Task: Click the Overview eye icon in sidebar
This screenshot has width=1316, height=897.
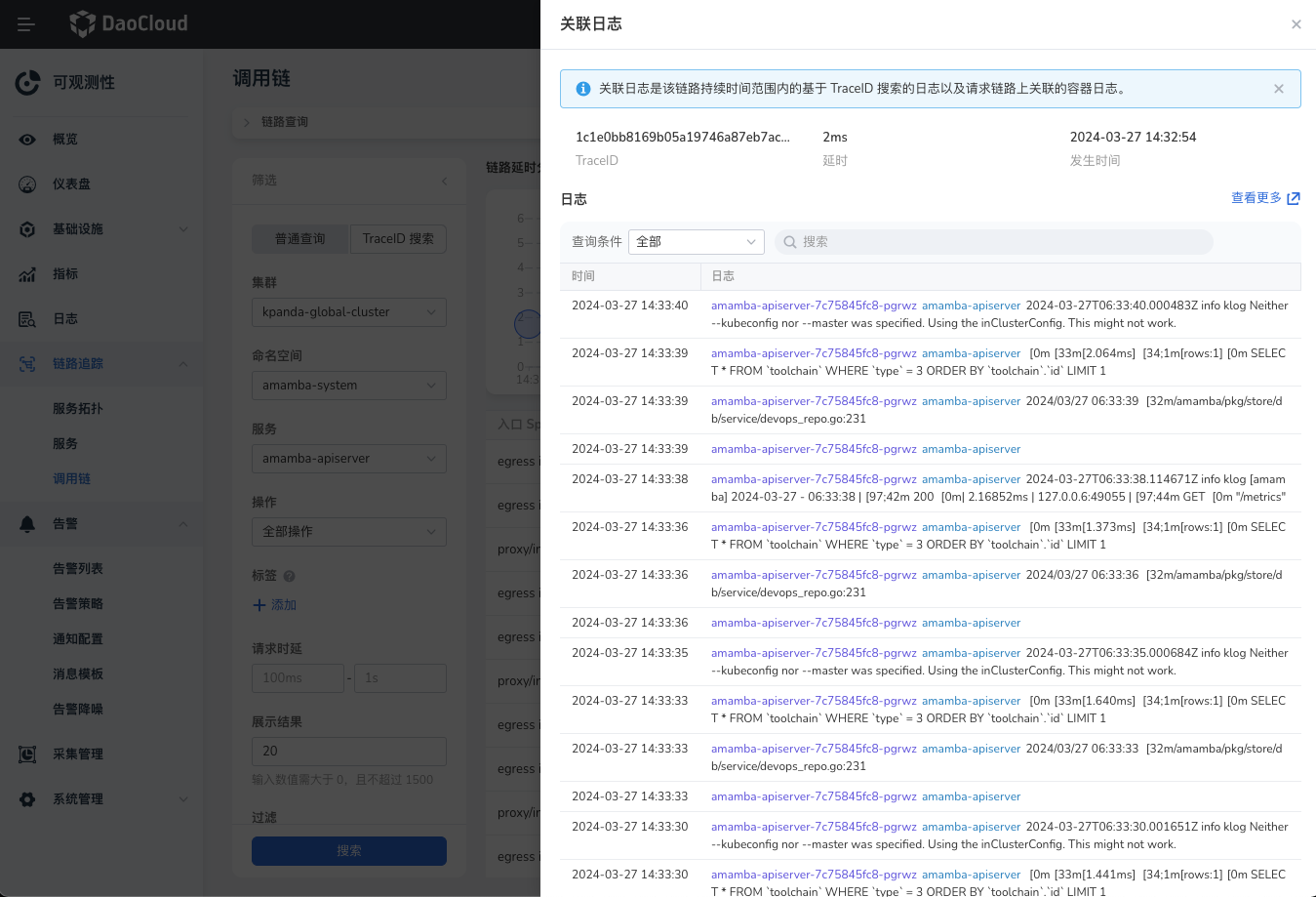Action: click(27, 140)
